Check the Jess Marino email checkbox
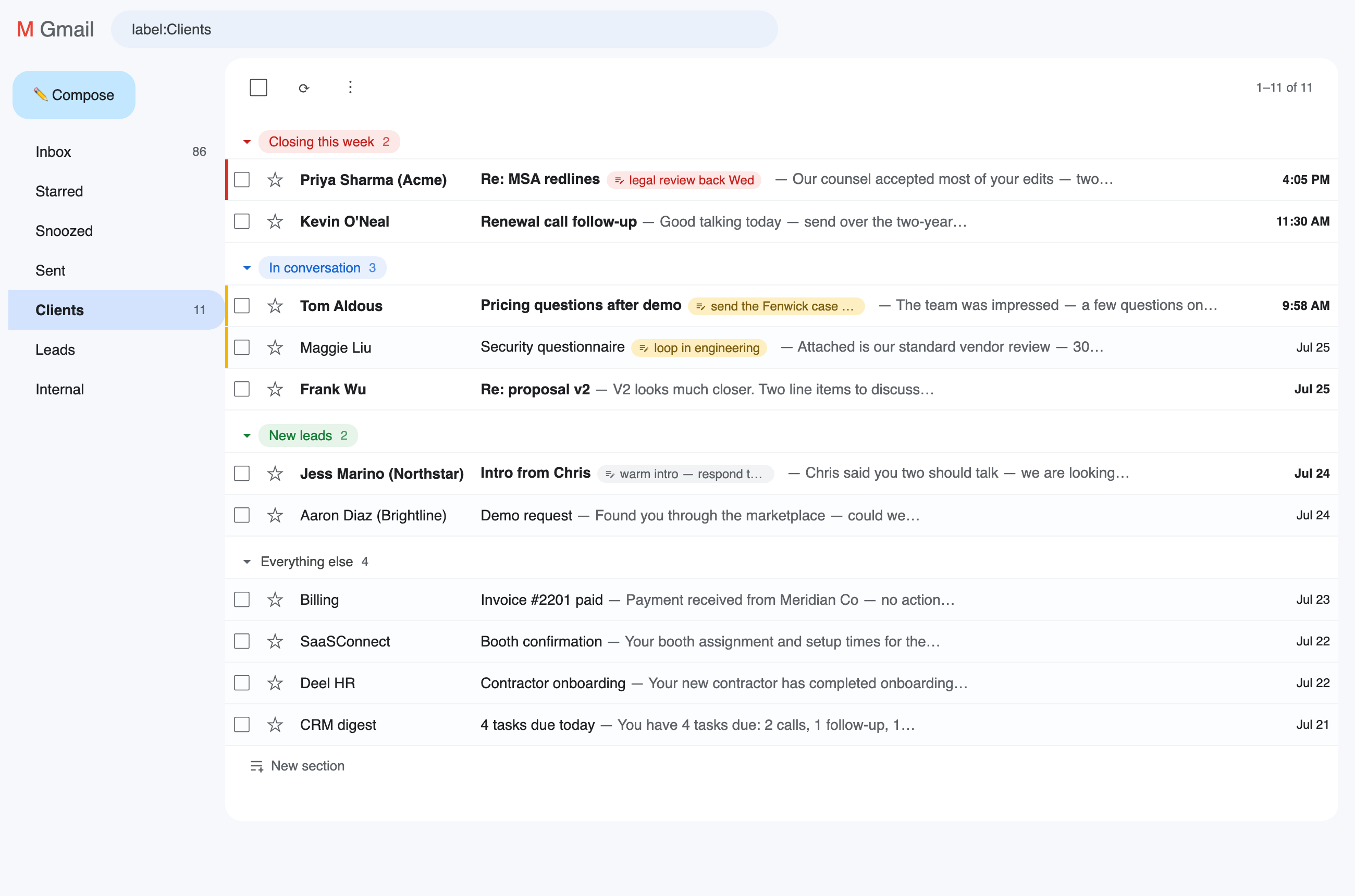 (x=242, y=474)
